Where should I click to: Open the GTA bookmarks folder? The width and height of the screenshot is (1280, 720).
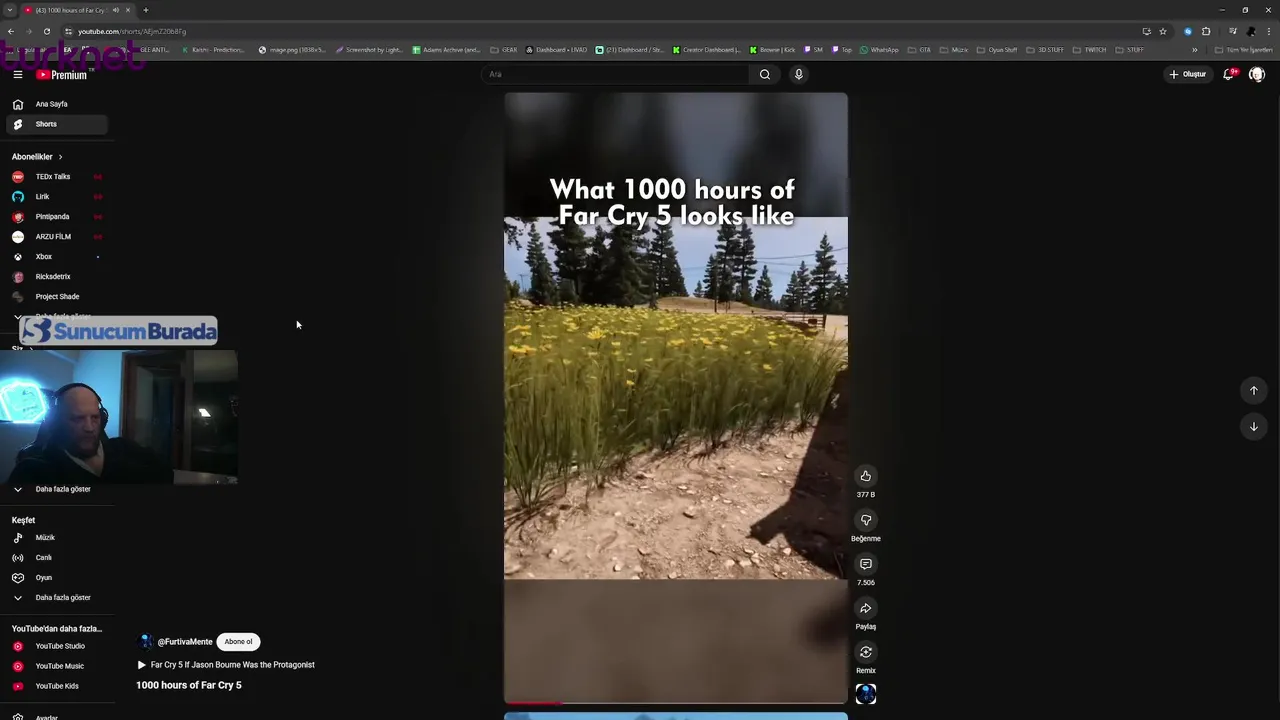coord(919,50)
